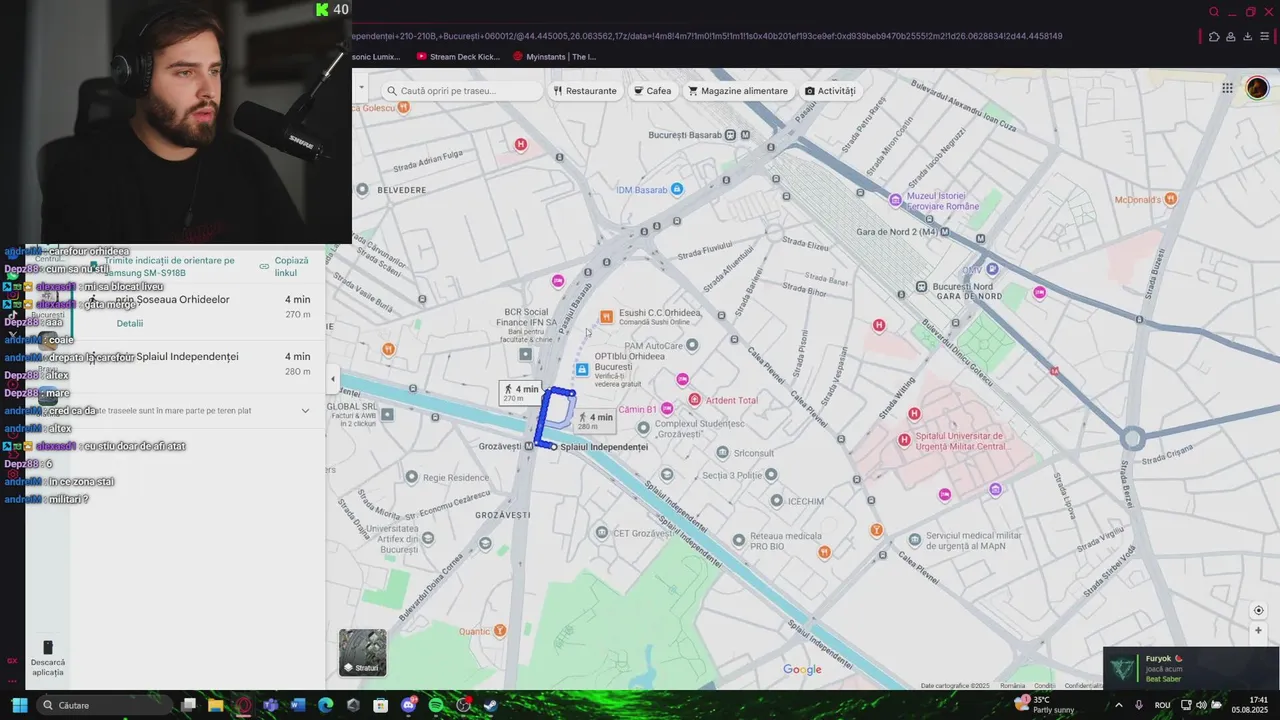Click the taskbar Căutare search box
Viewport: 1280px width, 720px height.
pos(105,705)
